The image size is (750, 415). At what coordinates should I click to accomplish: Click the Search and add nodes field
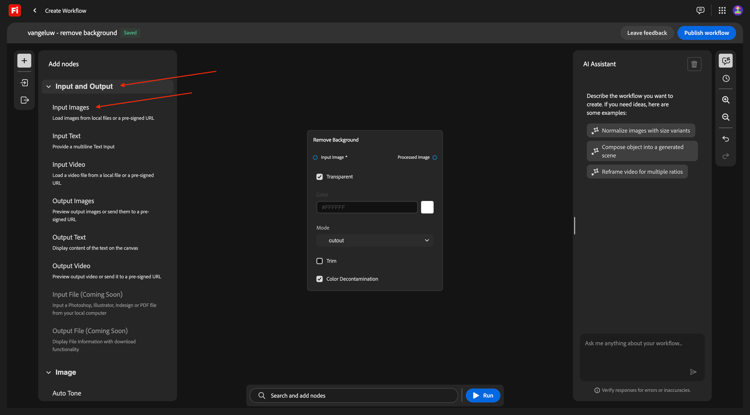354,395
